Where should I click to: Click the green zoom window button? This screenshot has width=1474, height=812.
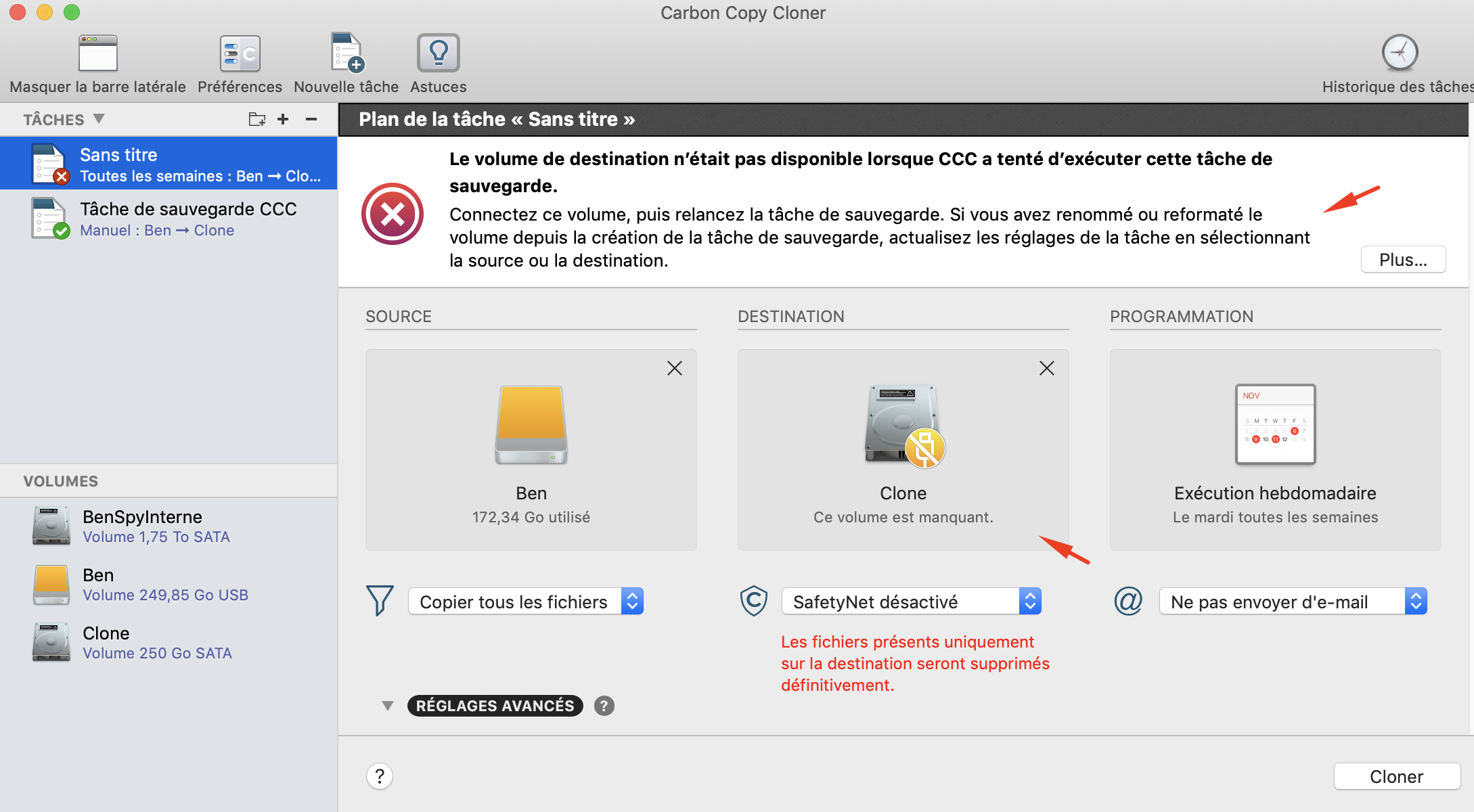click(72, 12)
